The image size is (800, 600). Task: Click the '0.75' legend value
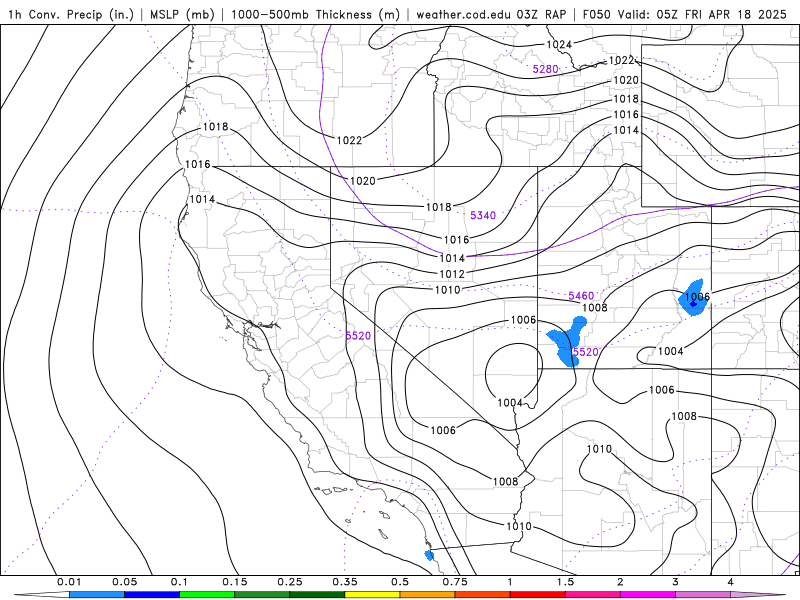tap(455, 582)
